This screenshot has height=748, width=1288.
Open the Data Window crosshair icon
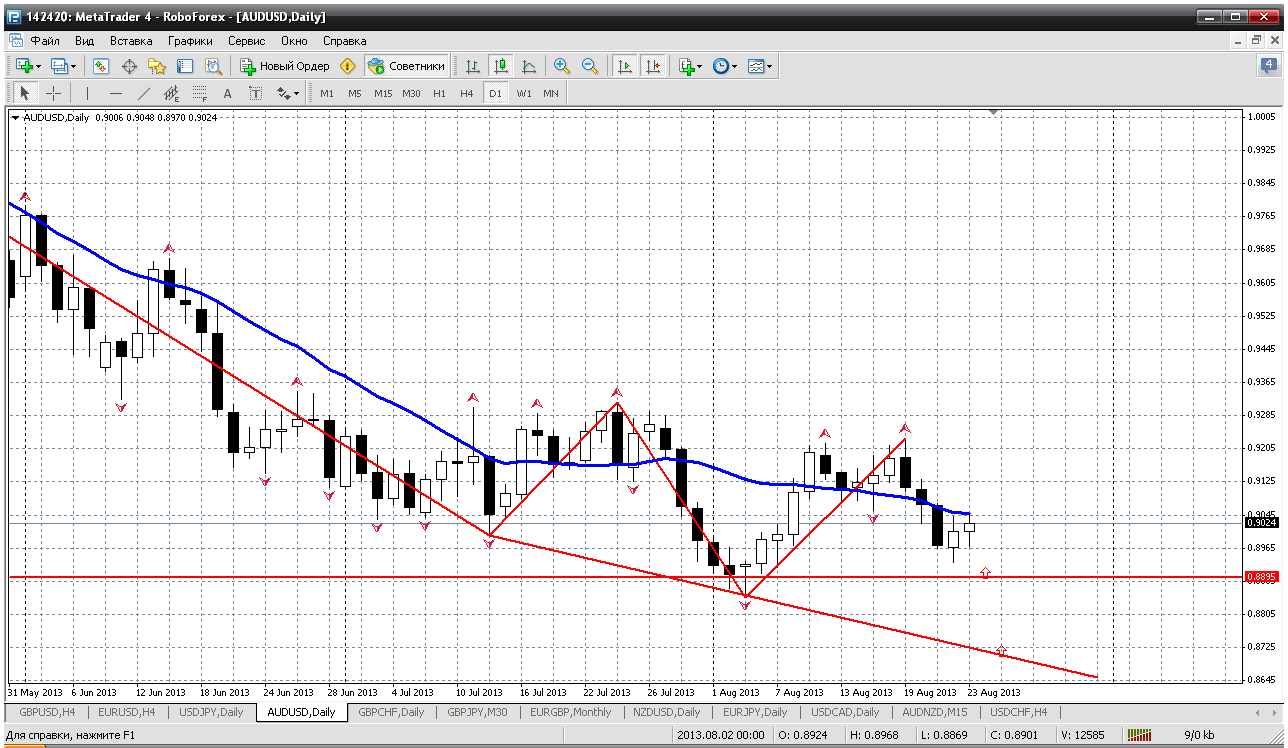129,66
